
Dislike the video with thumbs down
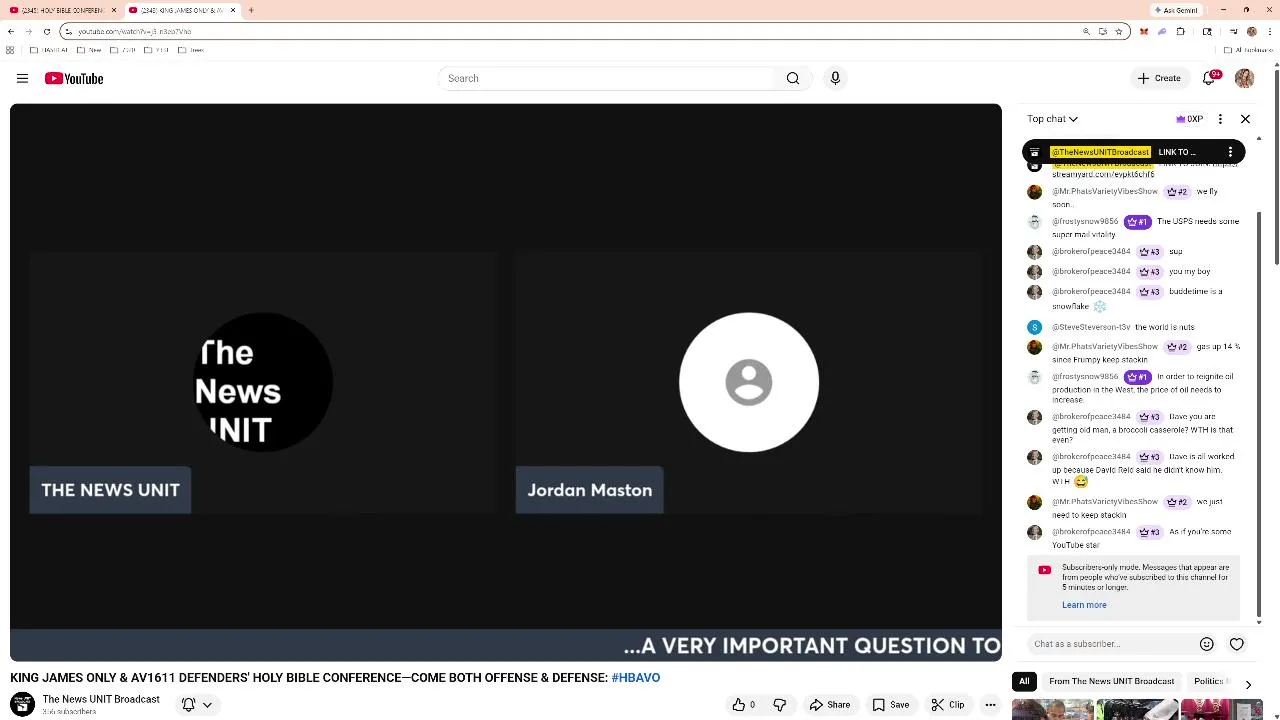779,705
